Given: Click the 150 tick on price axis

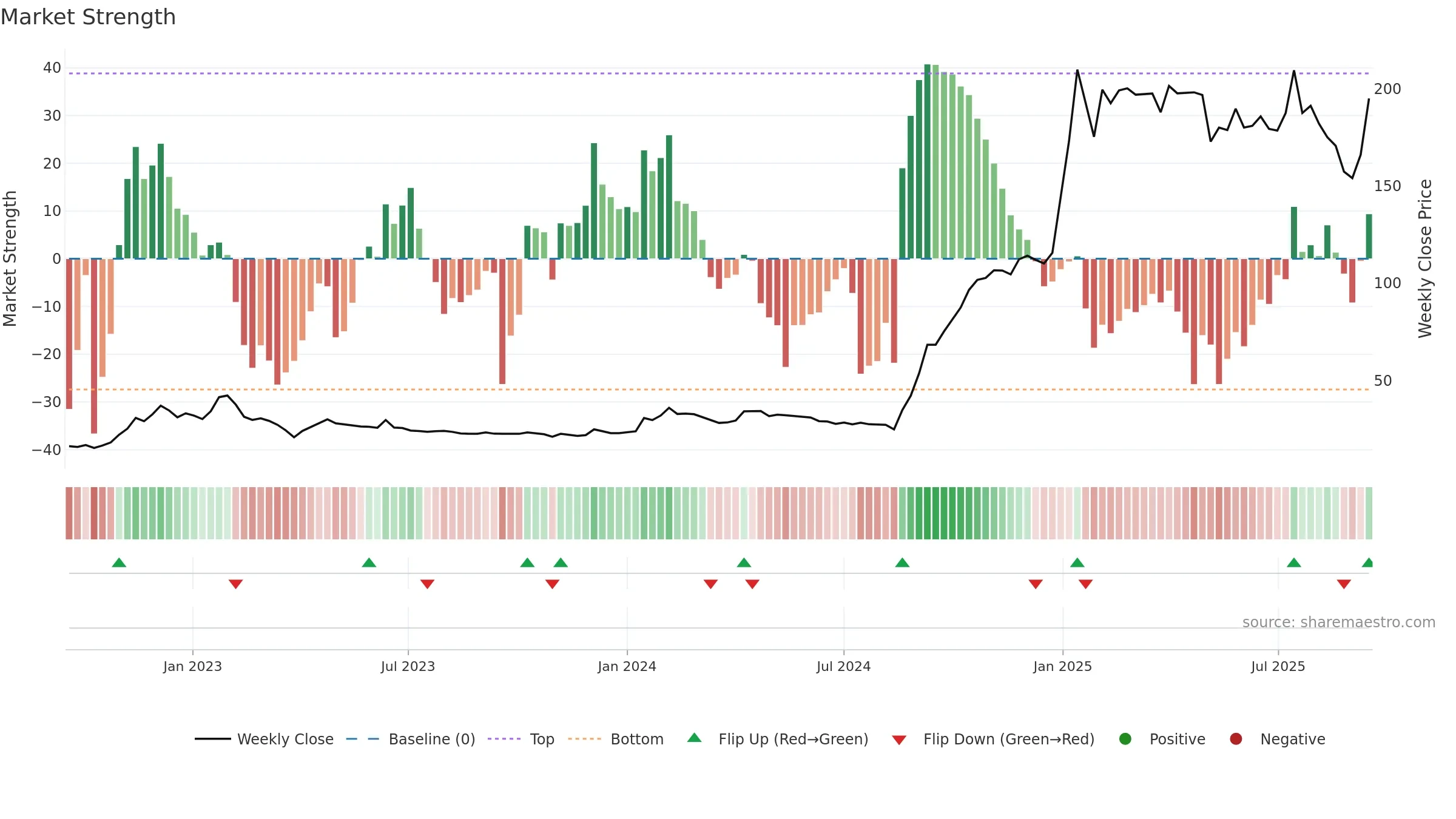Looking at the screenshot, I should (x=1387, y=186).
